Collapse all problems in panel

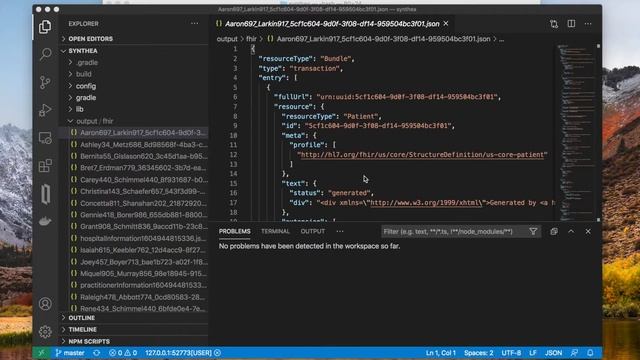tap(554, 231)
